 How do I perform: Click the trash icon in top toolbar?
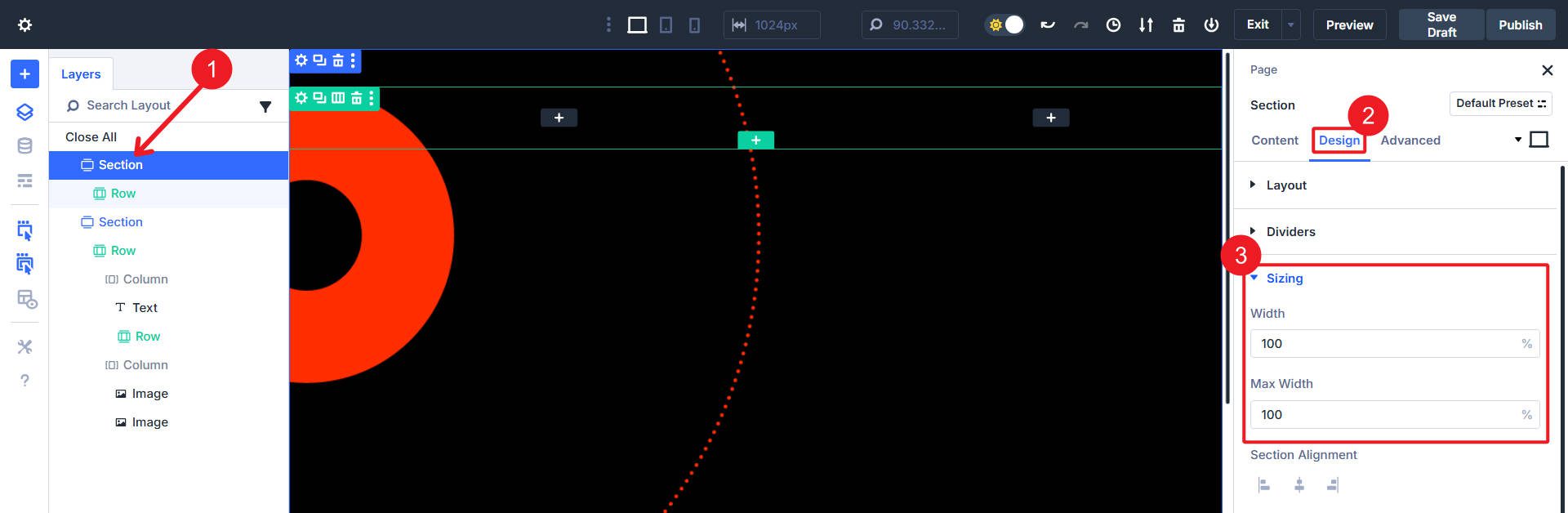1178,25
